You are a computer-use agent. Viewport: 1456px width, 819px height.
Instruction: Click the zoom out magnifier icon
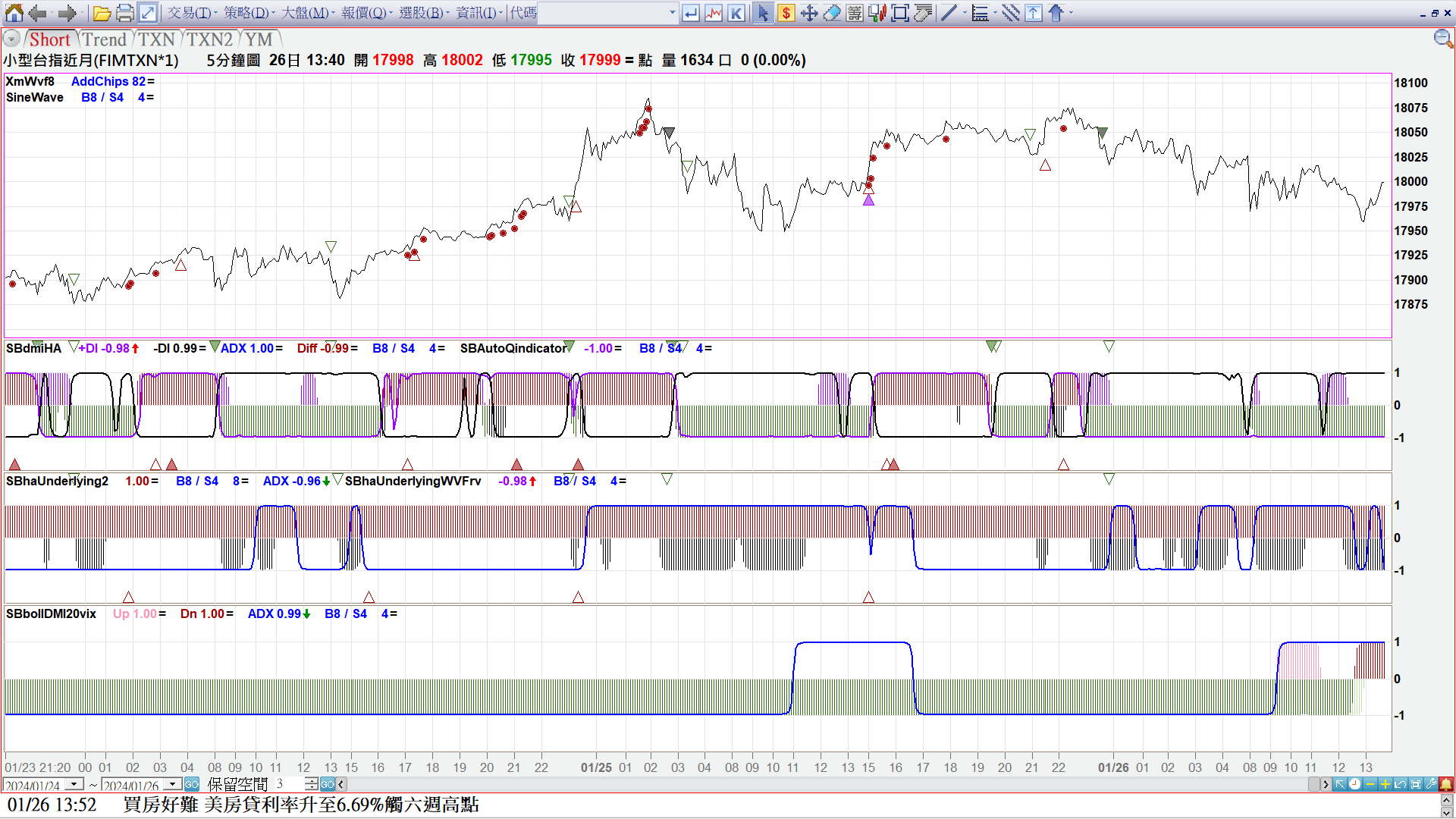point(1442,39)
